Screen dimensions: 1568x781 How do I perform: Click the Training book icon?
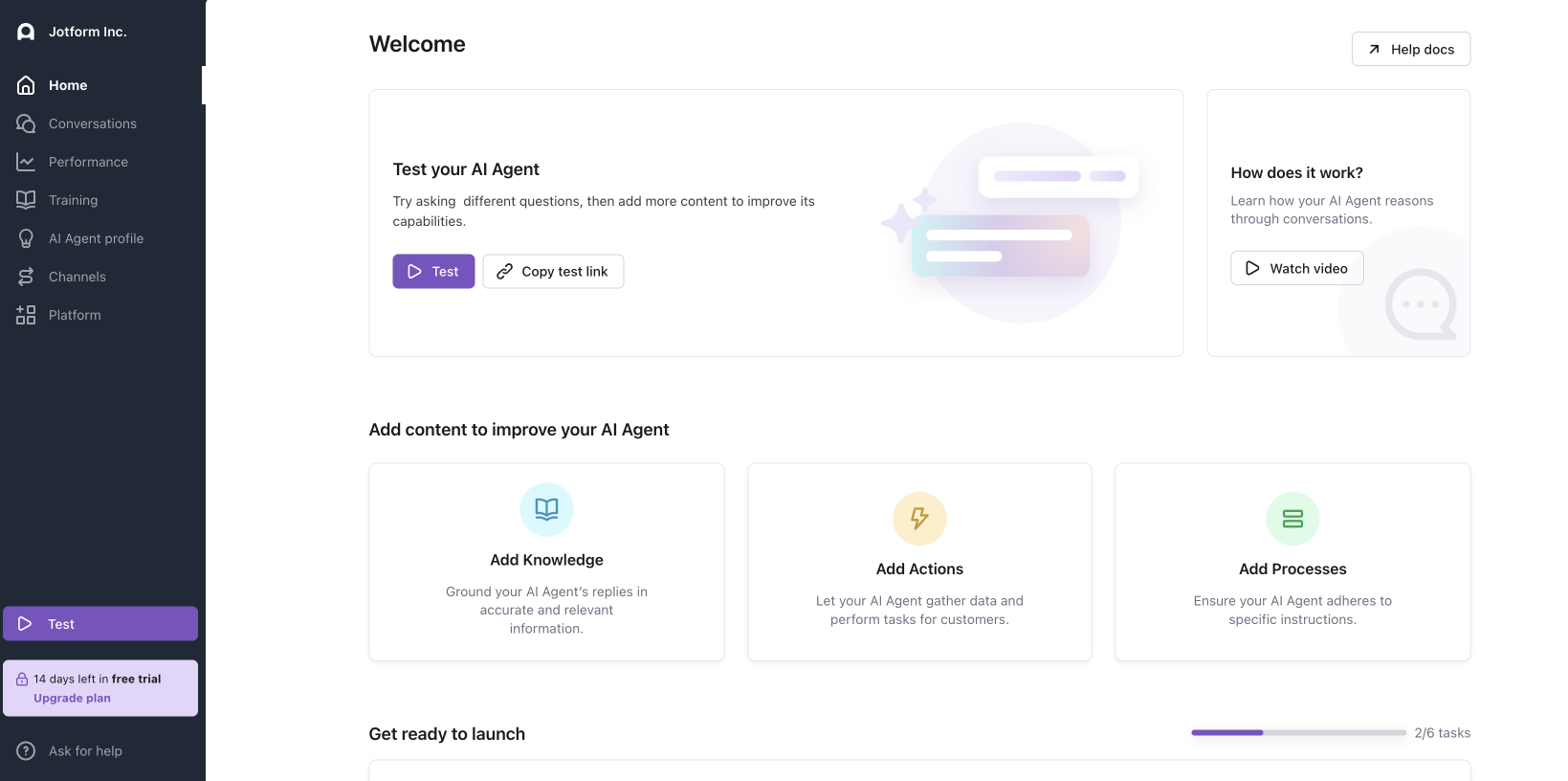26,200
